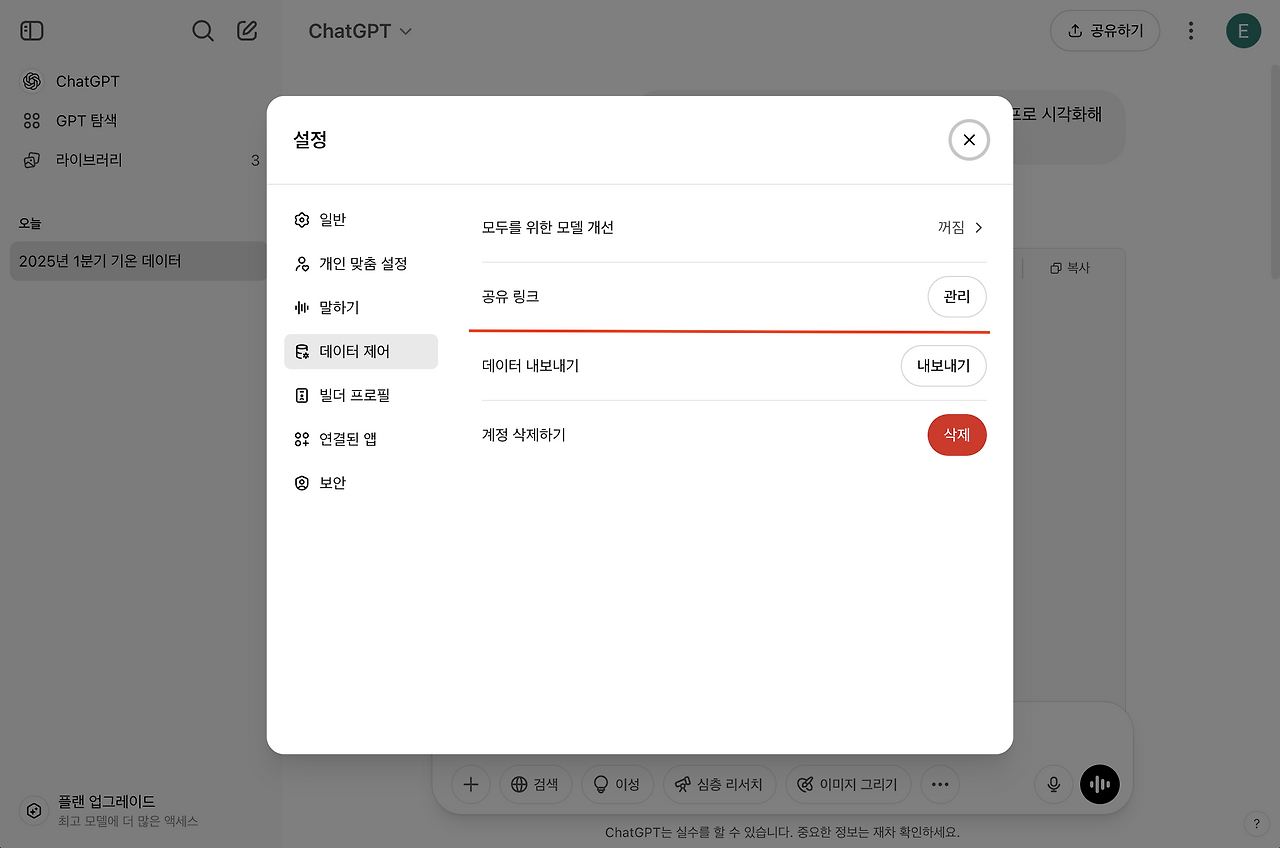Screen dimensions: 1280x848
Task: Open the conversation search
Action: pyautogui.click(x=203, y=30)
